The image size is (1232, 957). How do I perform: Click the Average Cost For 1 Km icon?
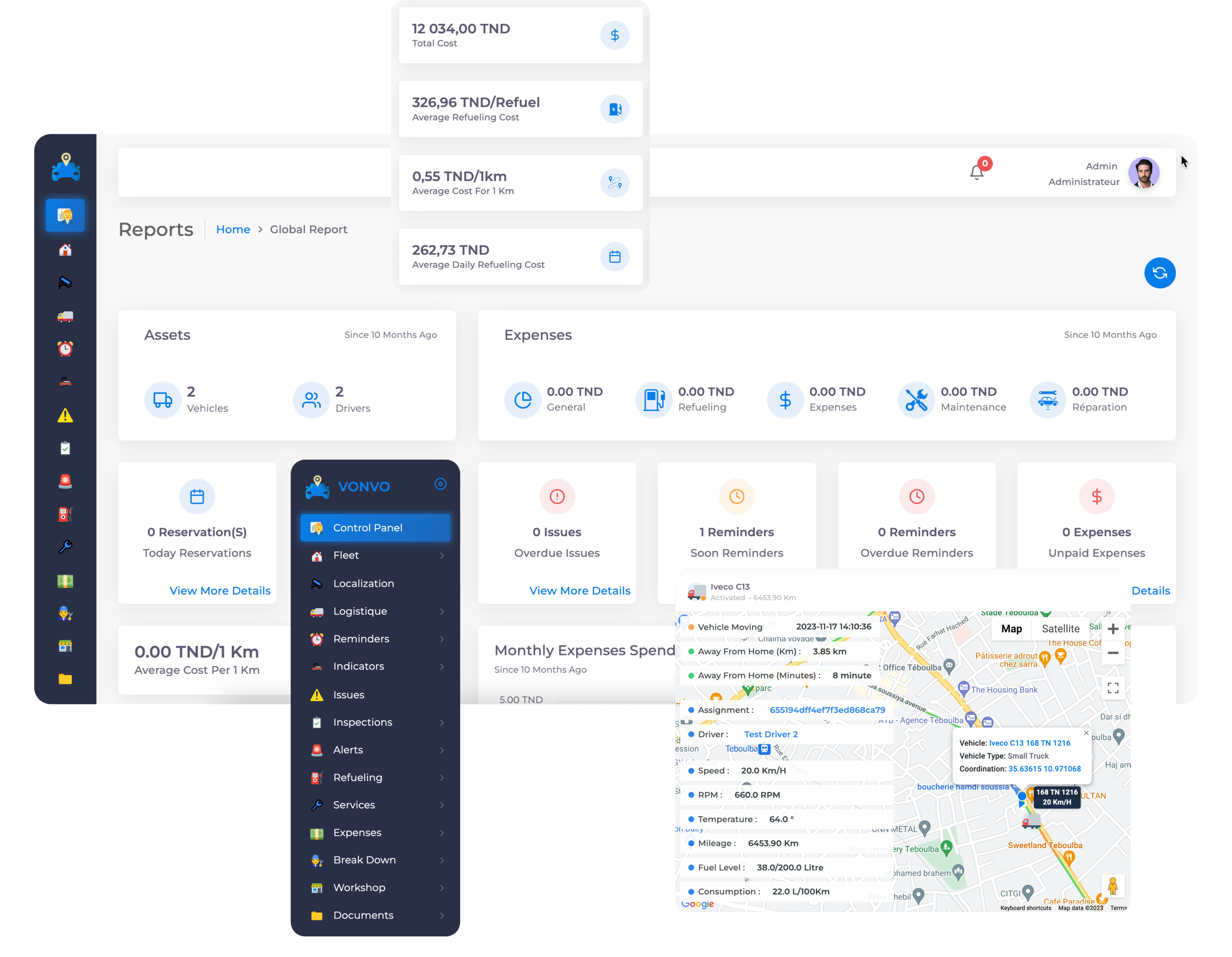[614, 183]
